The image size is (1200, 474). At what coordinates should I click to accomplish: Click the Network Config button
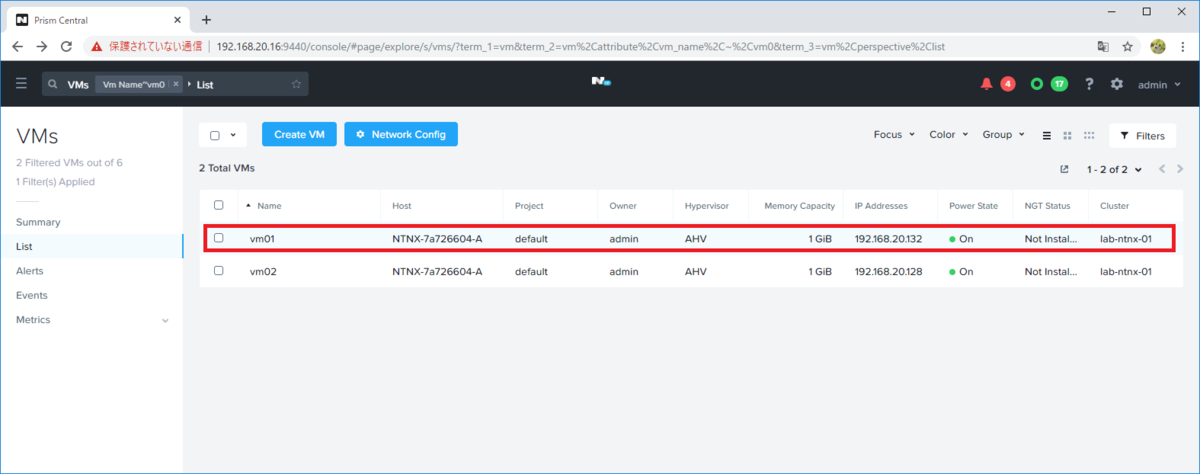point(401,135)
